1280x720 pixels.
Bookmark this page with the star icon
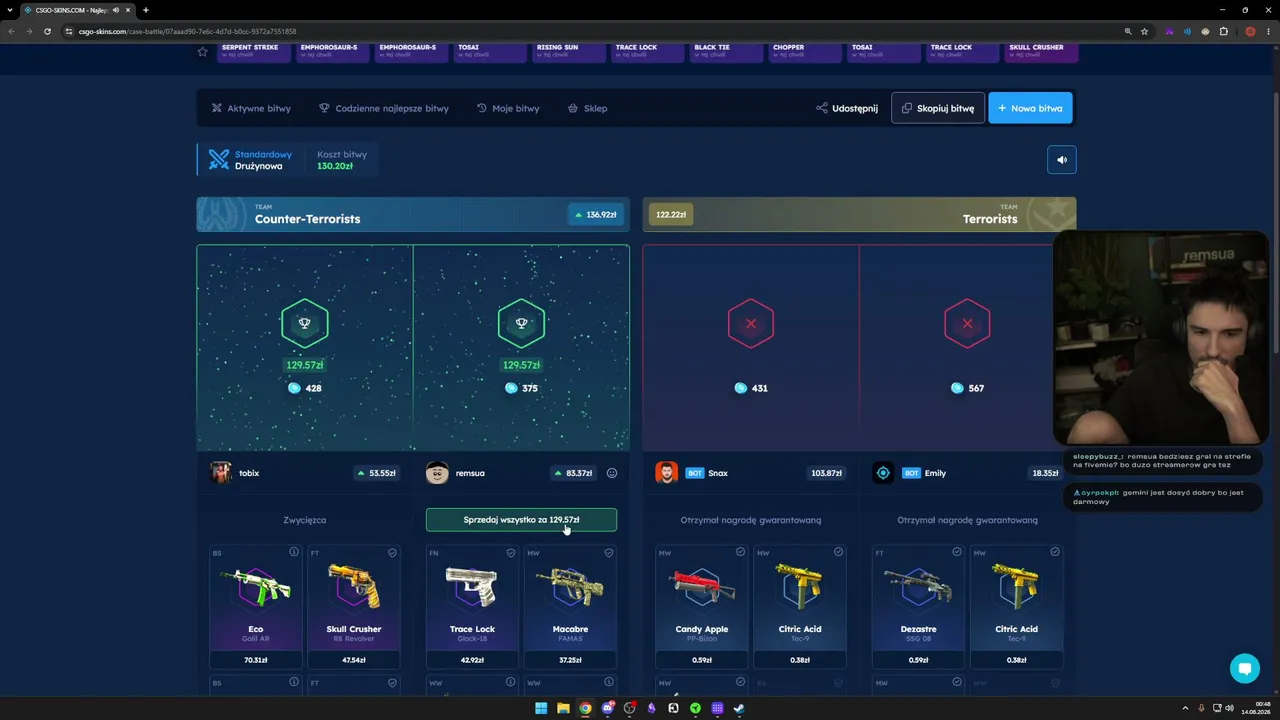(1145, 31)
